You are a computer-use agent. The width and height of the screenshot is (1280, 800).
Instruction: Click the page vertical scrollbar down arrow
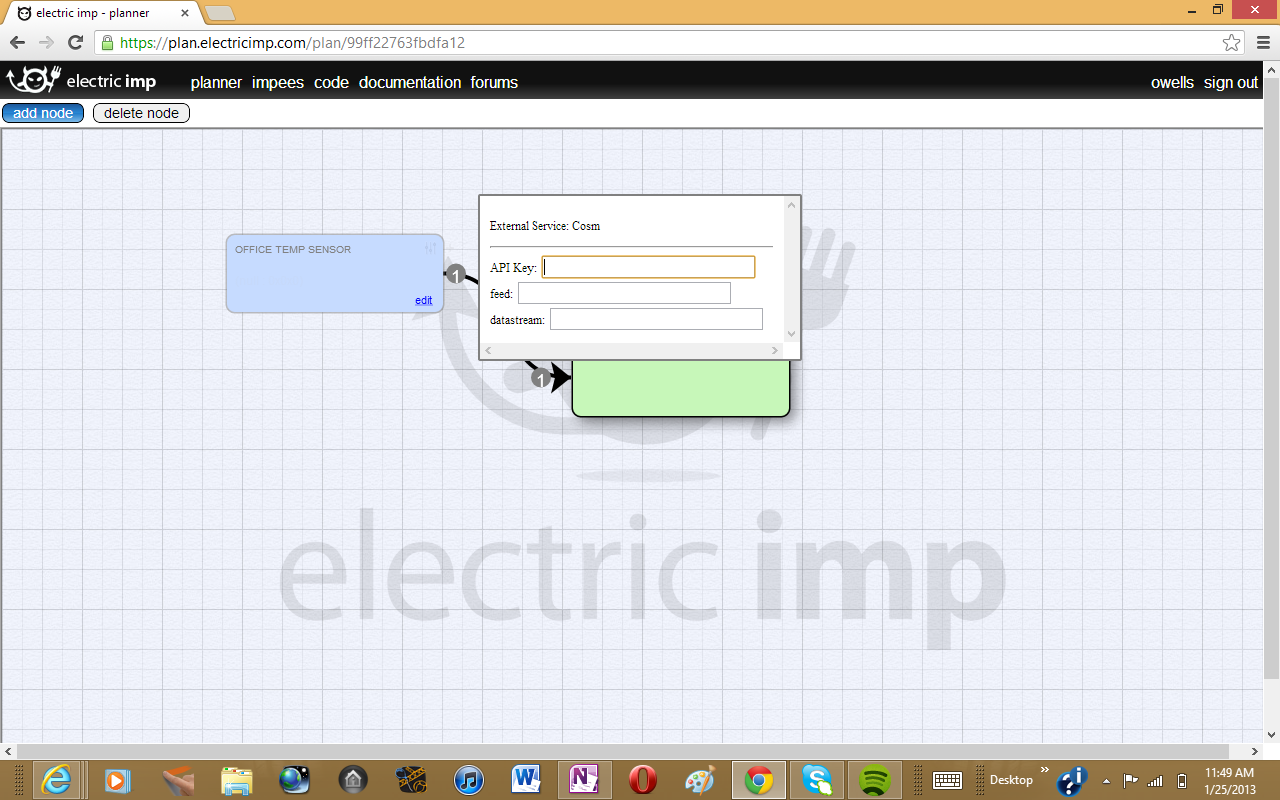[x=1271, y=734]
